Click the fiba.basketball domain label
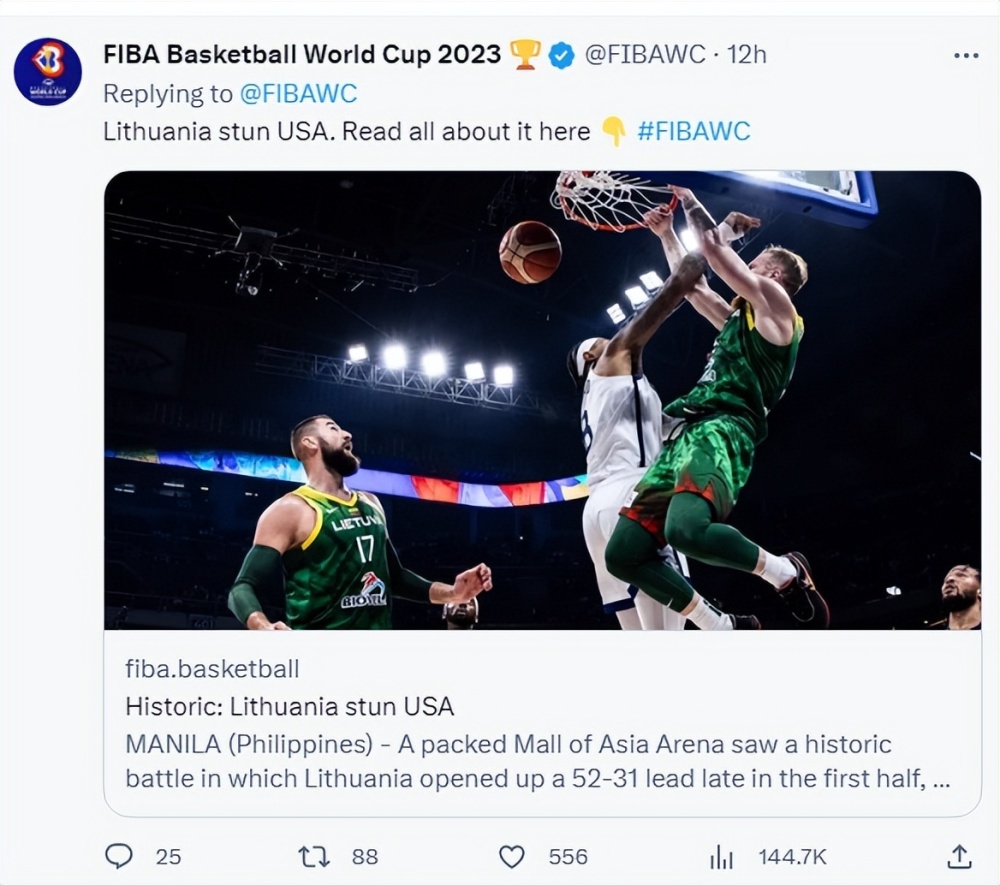The height and width of the screenshot is (885, 1000). (212, 669)
